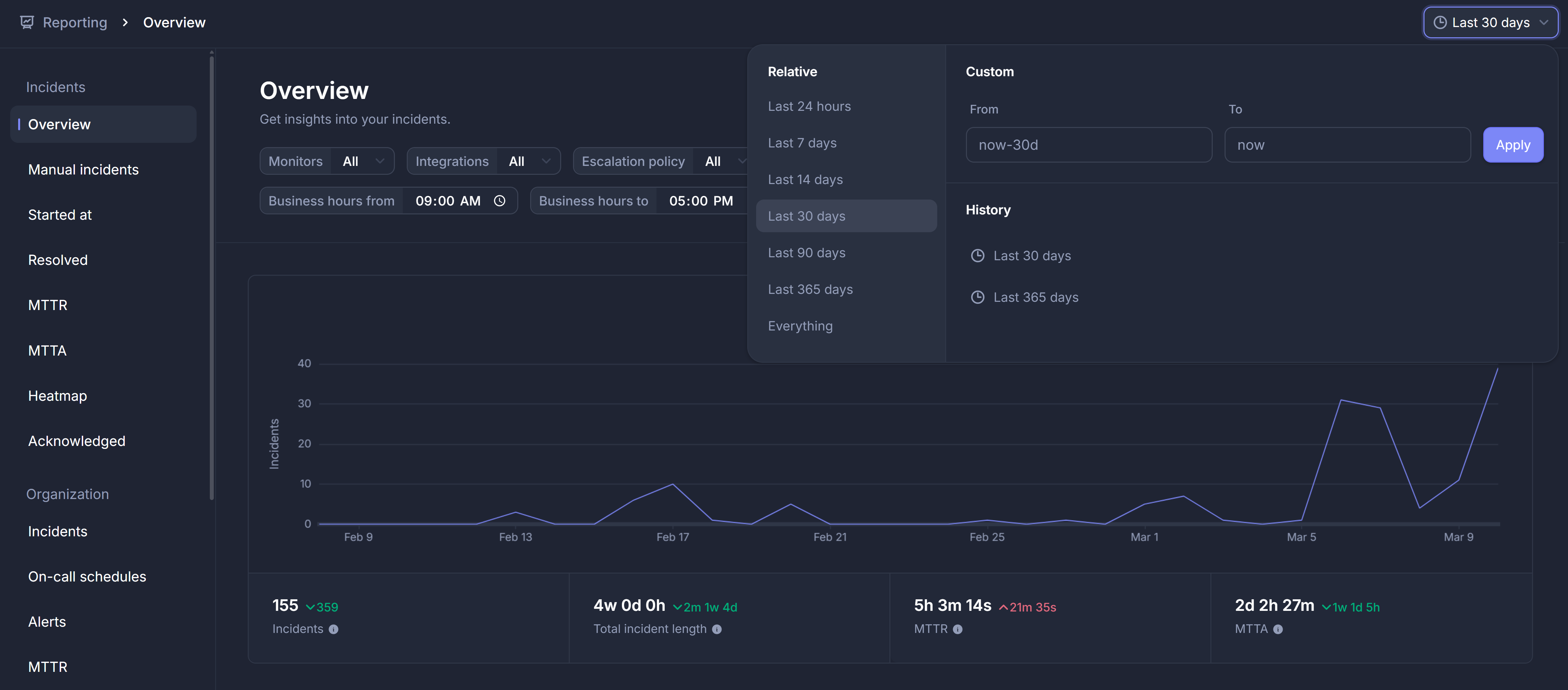Click the Reporting breadcrumb link
The height and width of the screenshot is (690, 1568).
75,22
